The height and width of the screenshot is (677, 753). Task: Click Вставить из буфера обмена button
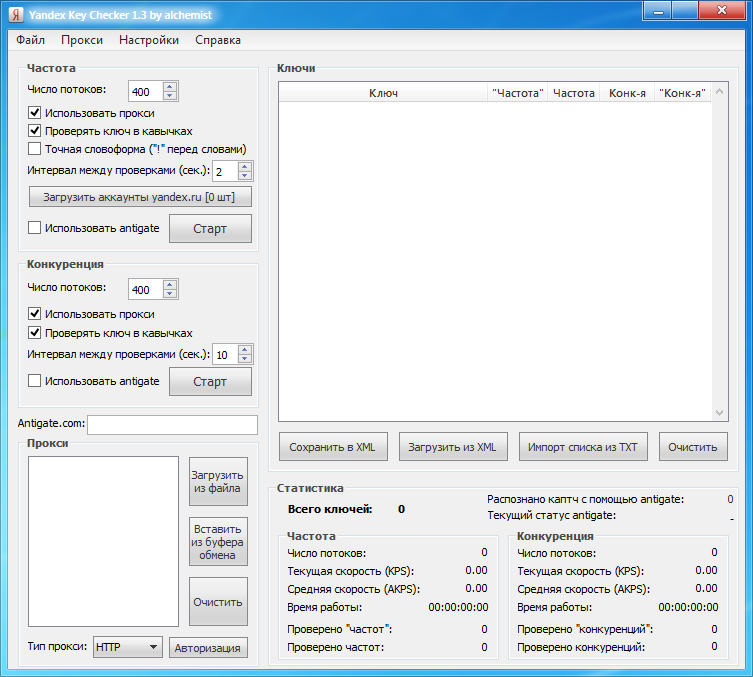219,542
